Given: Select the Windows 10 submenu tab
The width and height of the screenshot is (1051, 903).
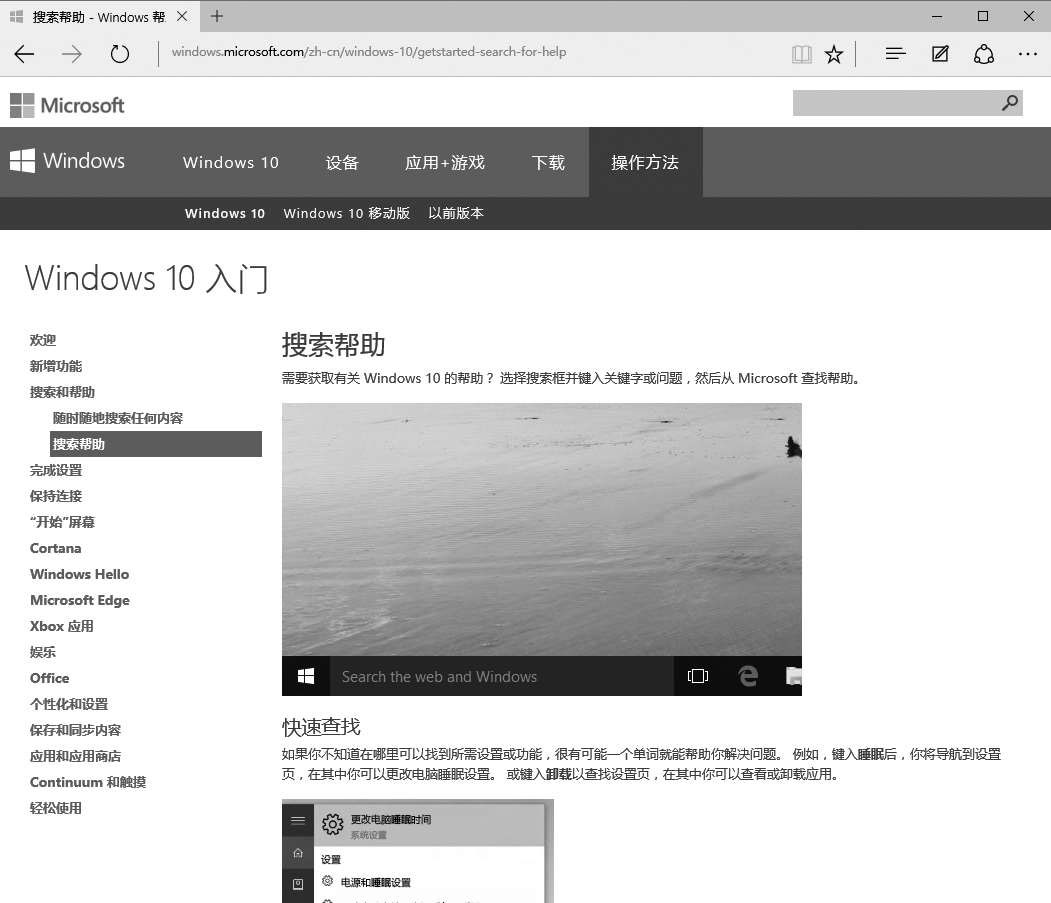Looking at the screenshot, I should click(225, 213).
